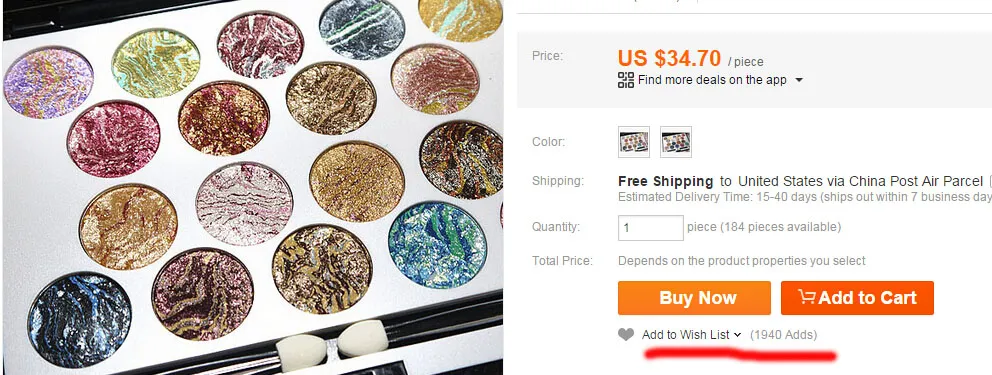Click the heart icon next to Wish List
Viewport: 992px width, 375px height.
click(626, 335)
